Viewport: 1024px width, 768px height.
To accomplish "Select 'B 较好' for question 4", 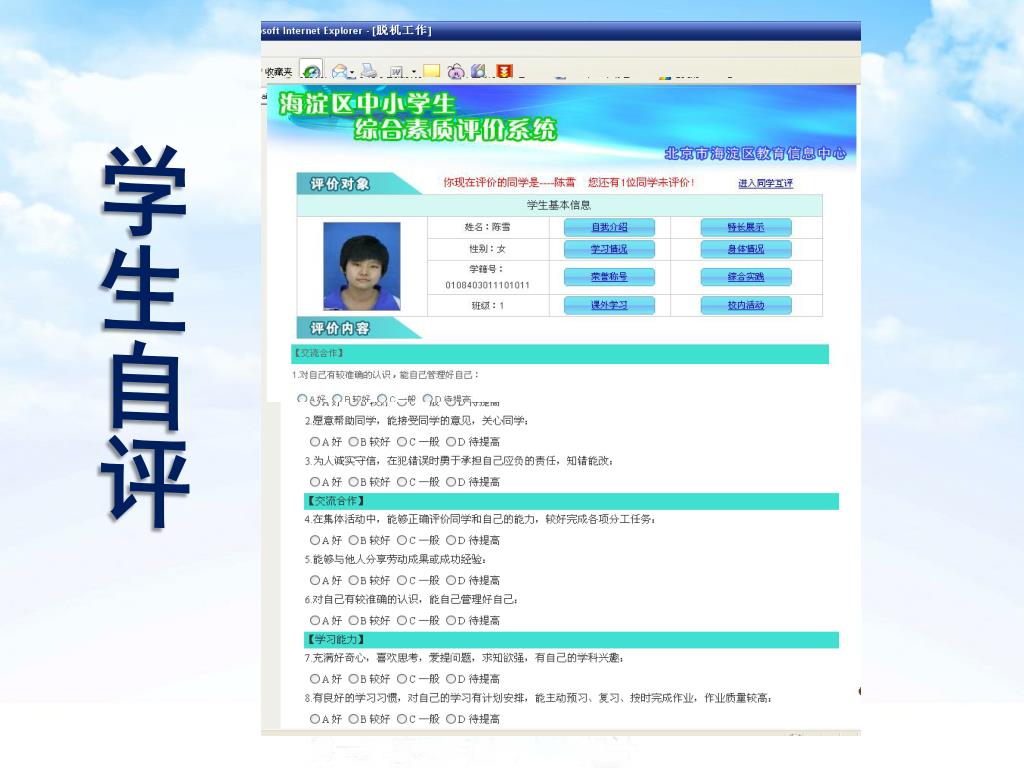I will [353, 540].
